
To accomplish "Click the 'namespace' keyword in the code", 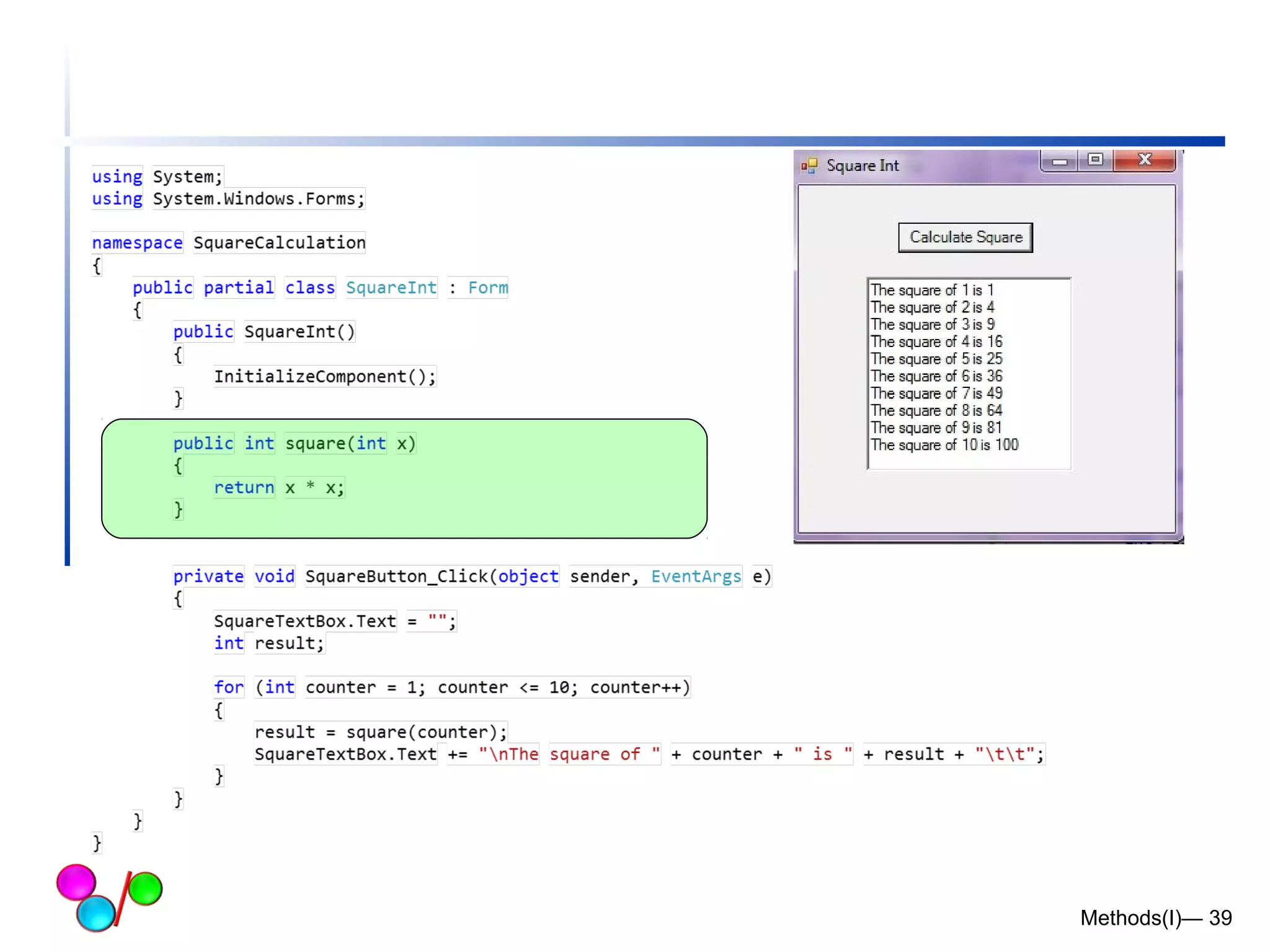I will [137, 243].
